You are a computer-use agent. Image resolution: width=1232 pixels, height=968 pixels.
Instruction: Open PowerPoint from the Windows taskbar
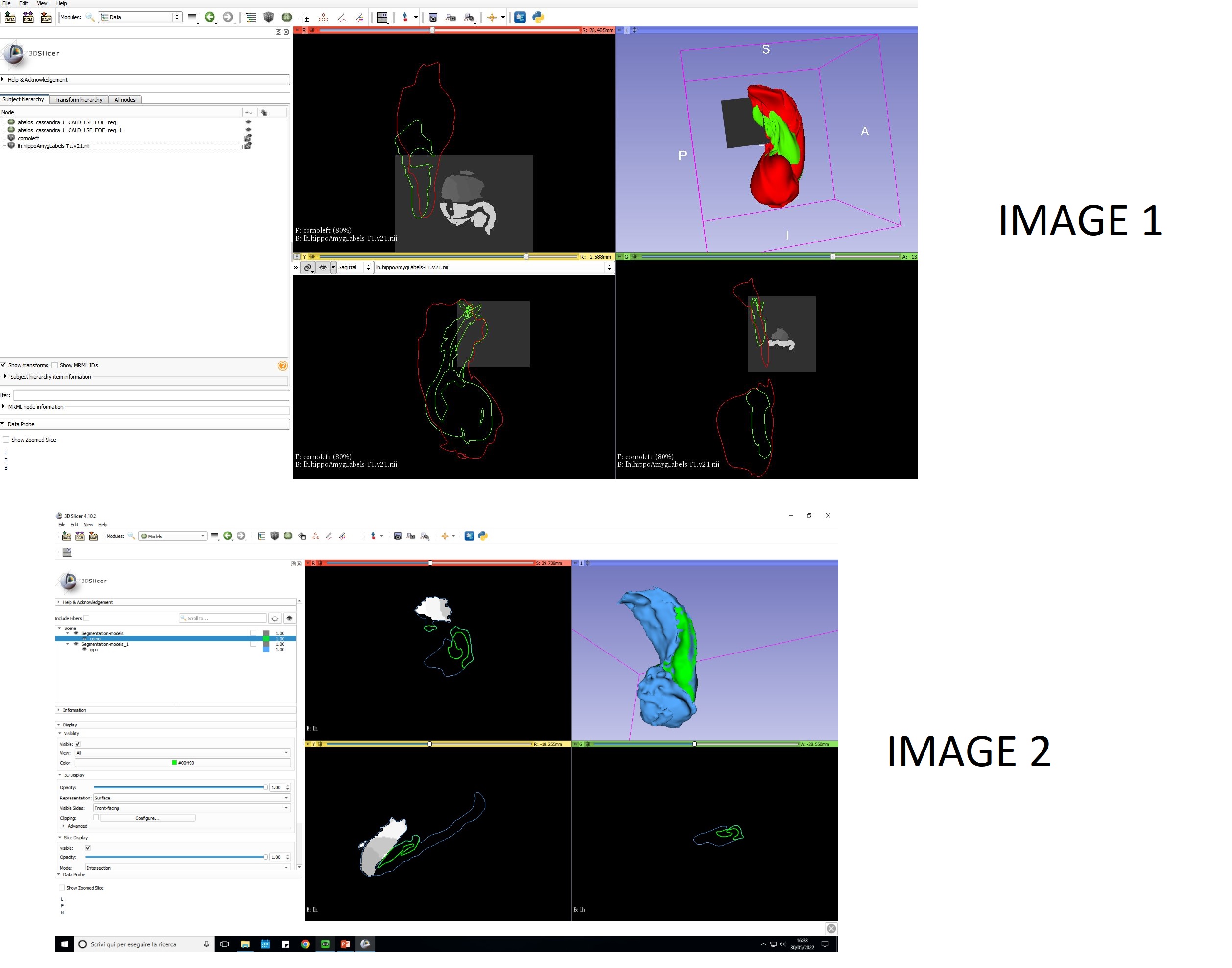click(x=345, y=944)
